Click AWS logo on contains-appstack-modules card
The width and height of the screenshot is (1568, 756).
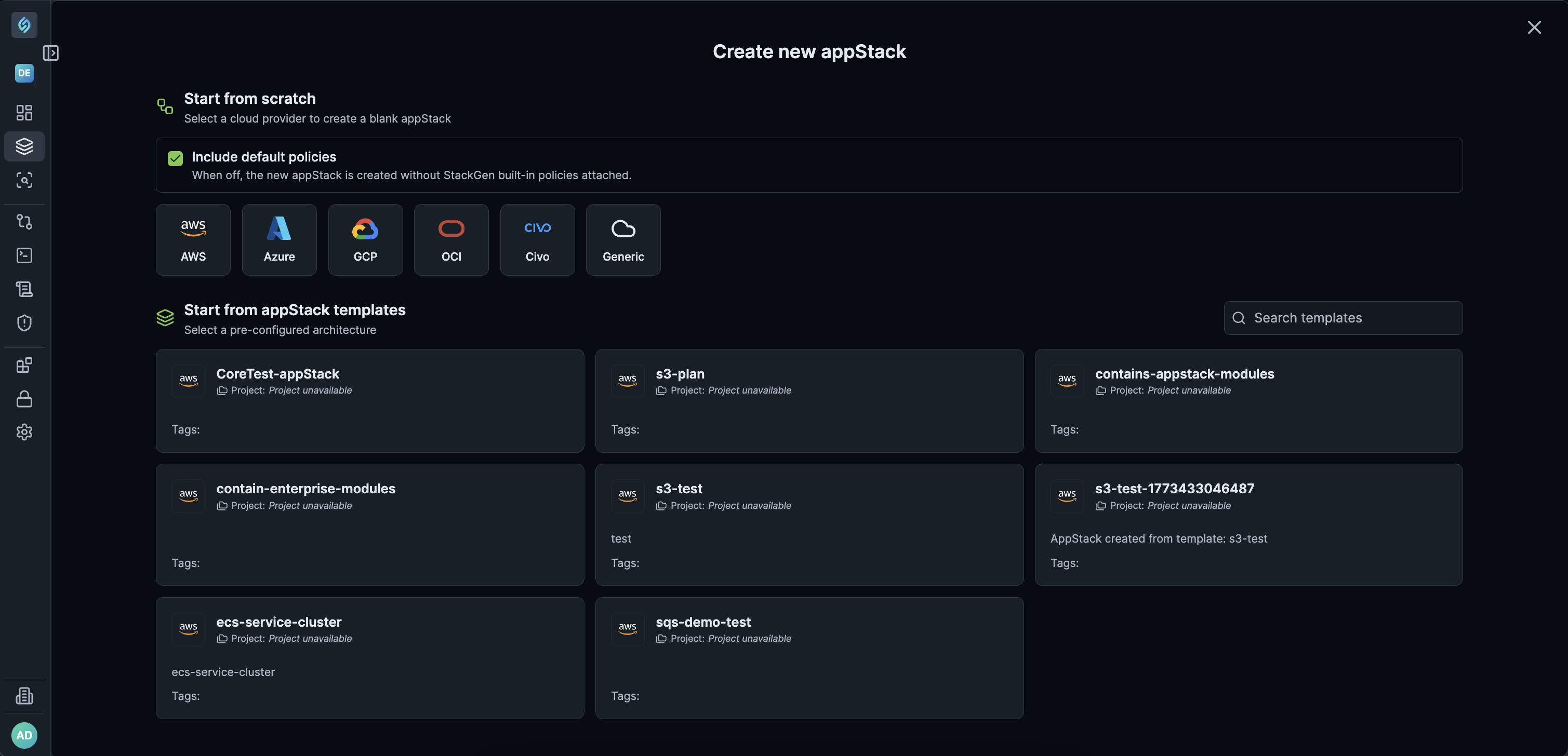[x=1067, y=381]
